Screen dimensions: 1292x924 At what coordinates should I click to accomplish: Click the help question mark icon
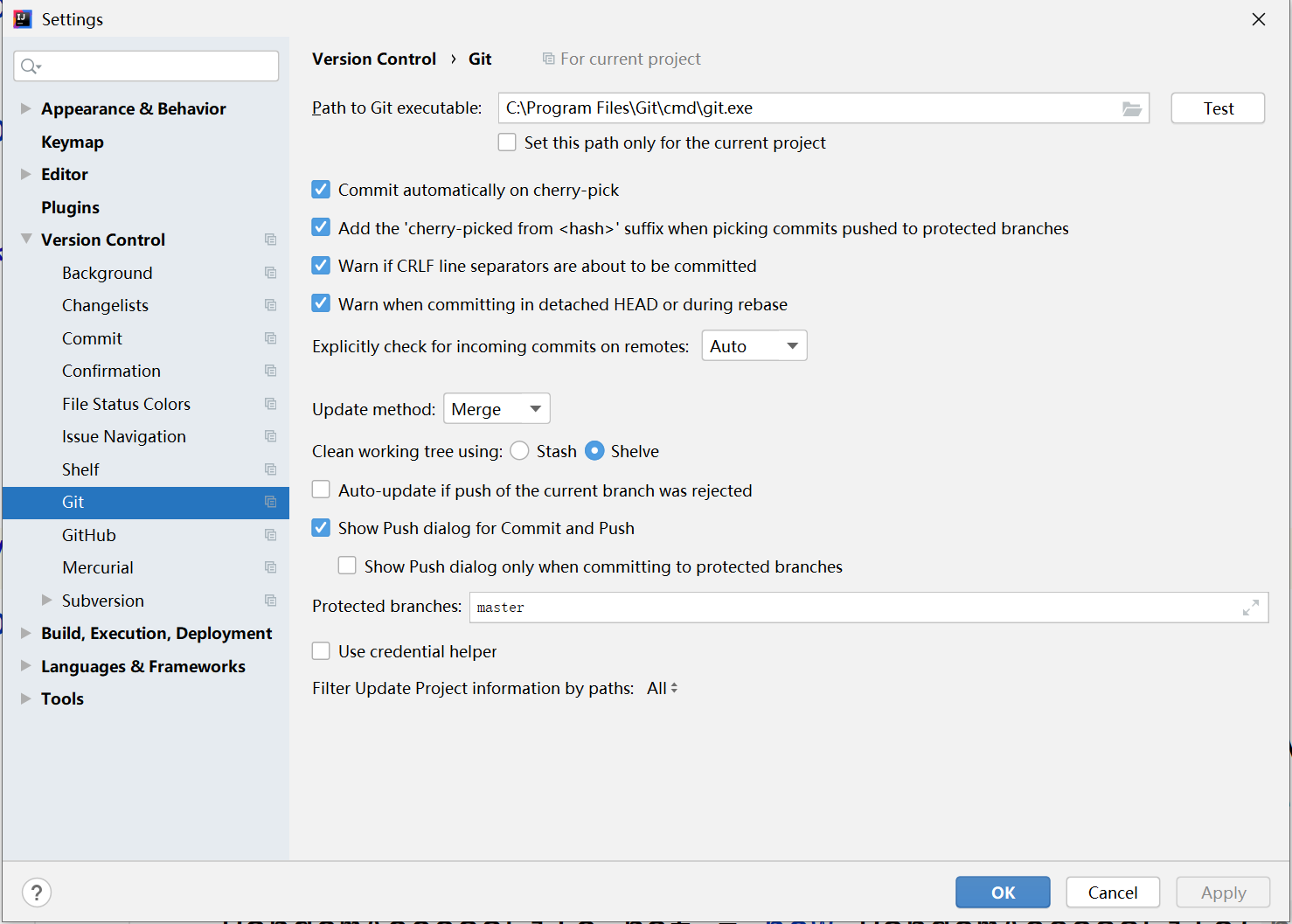coord(37,893)
